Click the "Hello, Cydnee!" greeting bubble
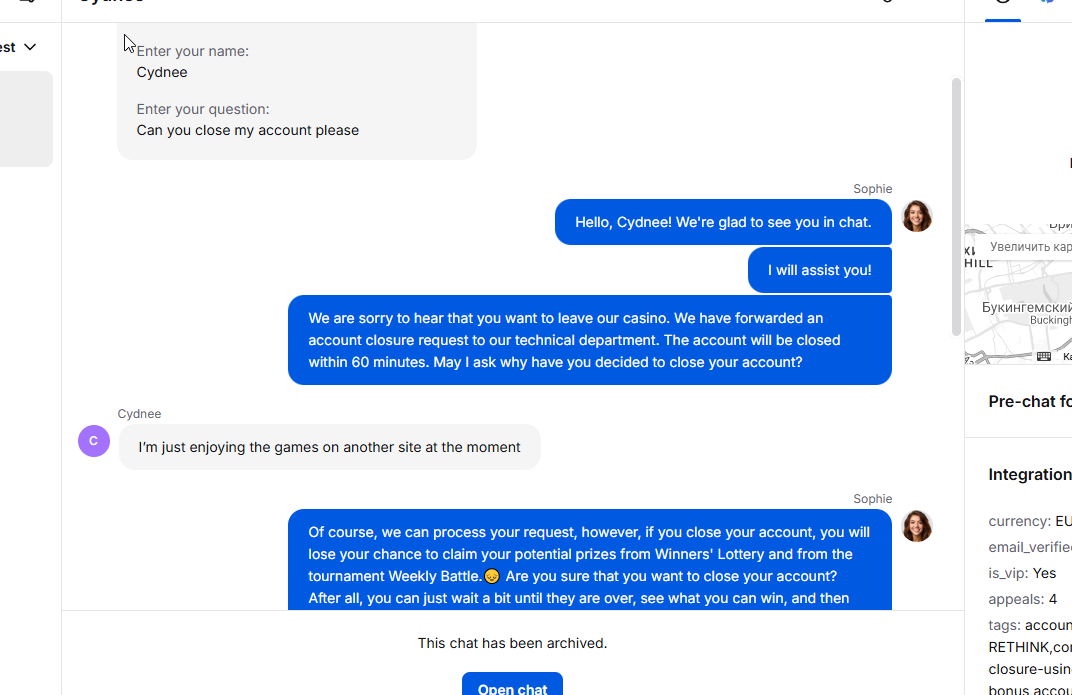Image resolution: width=1072 pixels, height=695 pixels. click(723, 222)
